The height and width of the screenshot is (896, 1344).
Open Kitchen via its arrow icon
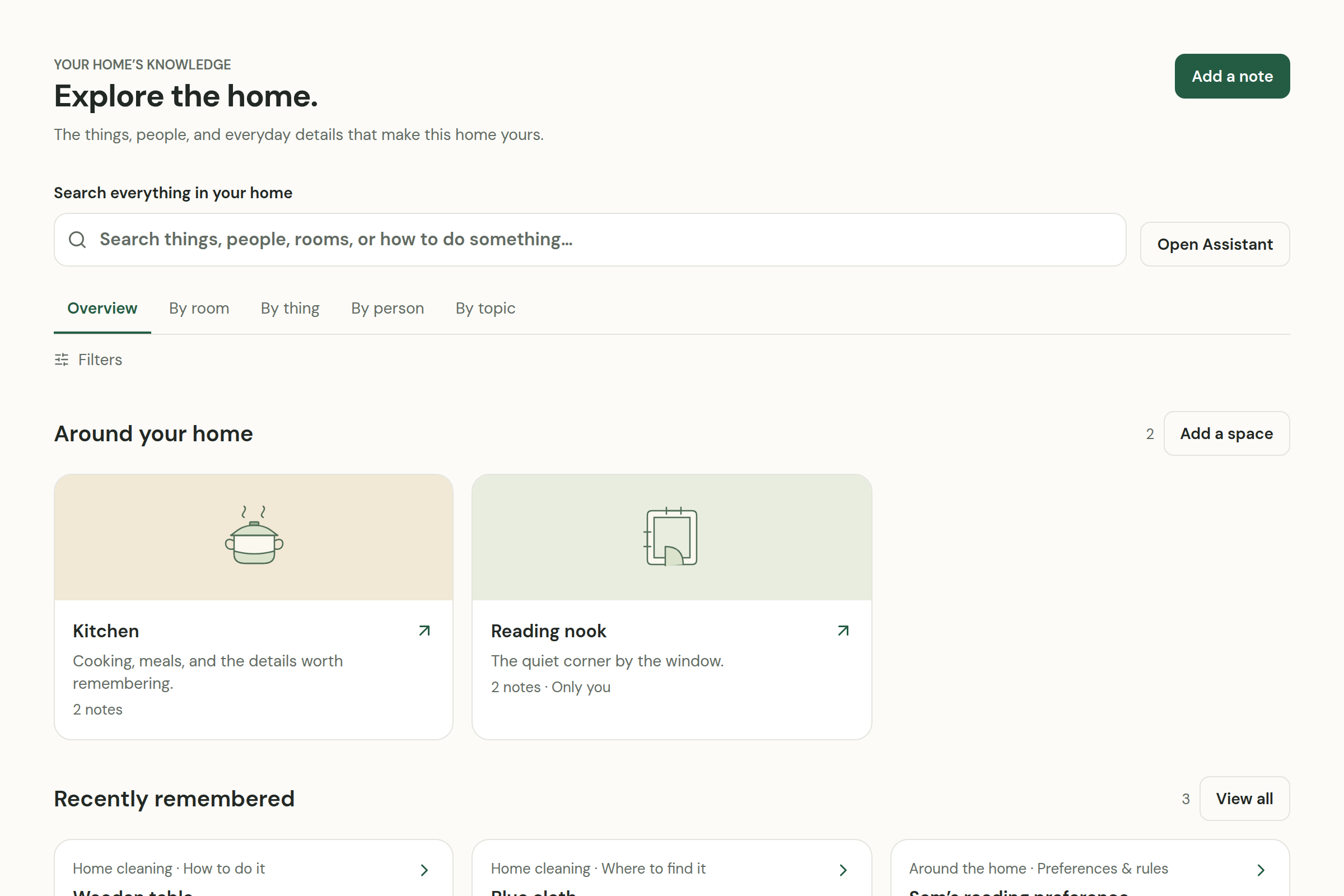click(x=424, y=631)
